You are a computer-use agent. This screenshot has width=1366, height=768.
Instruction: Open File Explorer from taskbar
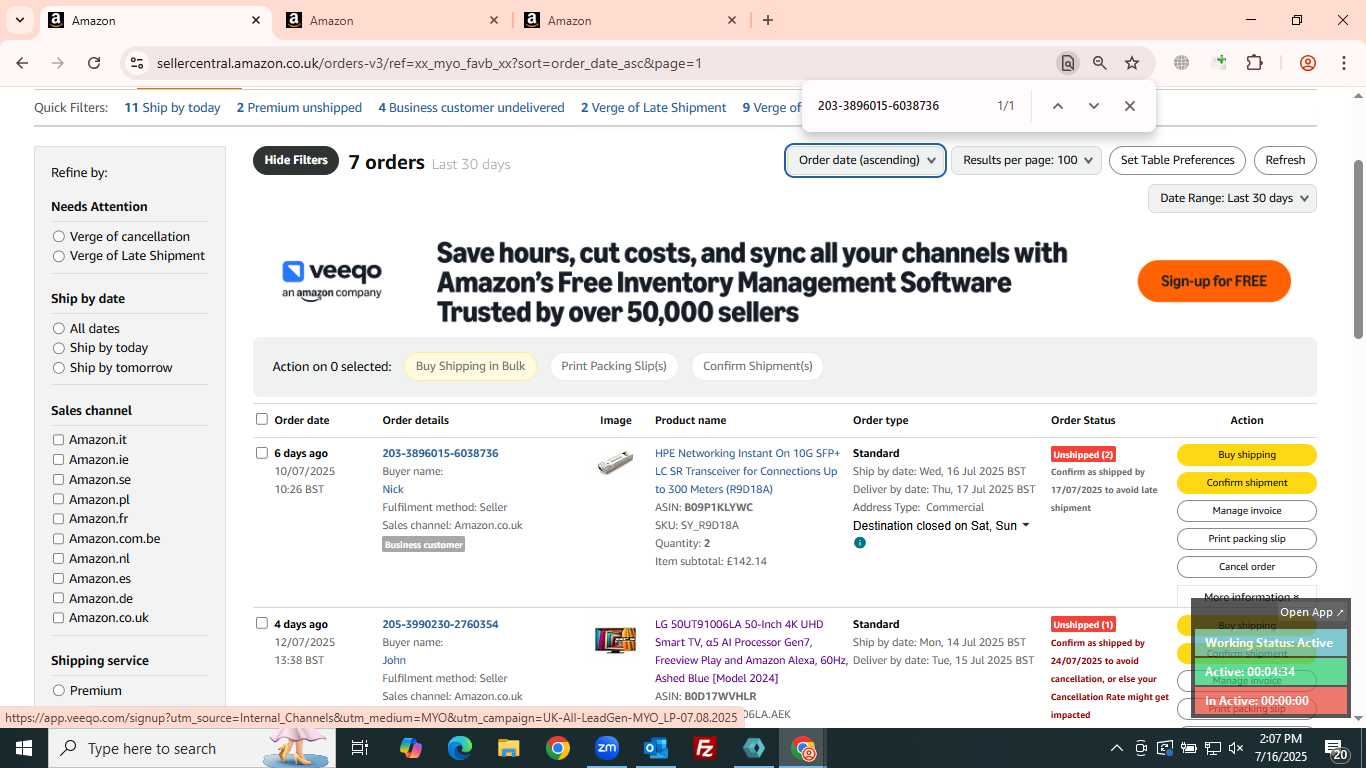click(x=508, y=748)
